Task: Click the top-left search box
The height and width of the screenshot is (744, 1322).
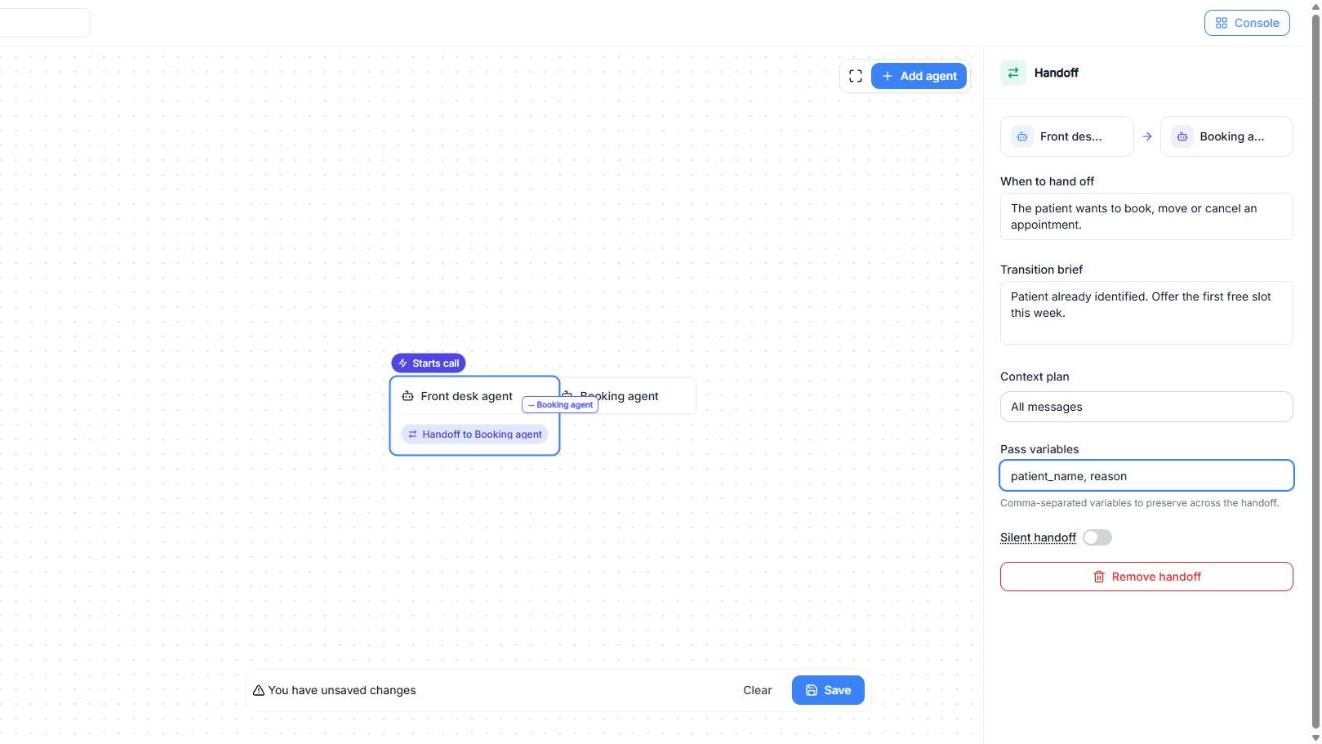Action: click(45, 23)
